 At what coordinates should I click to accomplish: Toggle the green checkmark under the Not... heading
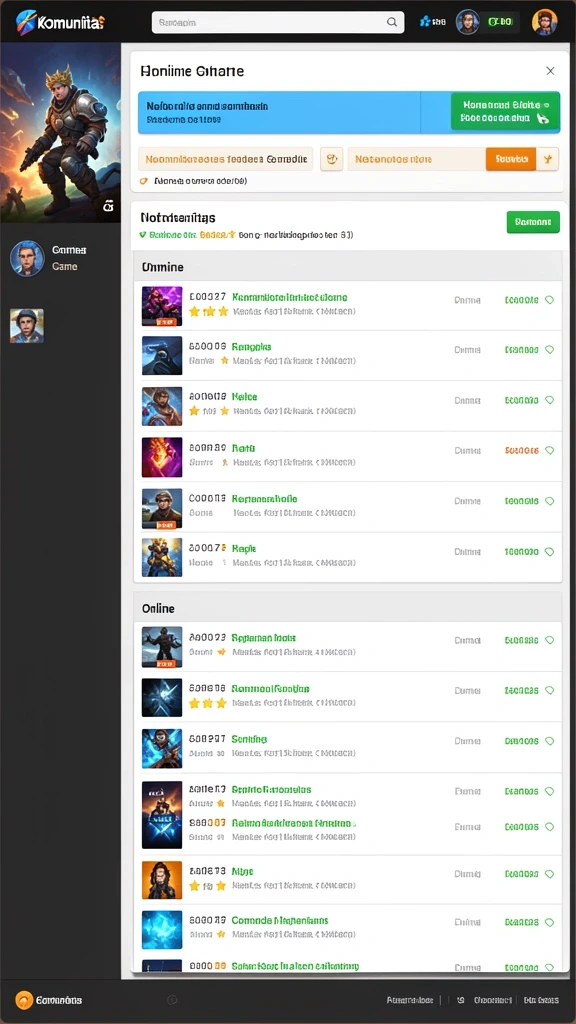click(143, 235)
